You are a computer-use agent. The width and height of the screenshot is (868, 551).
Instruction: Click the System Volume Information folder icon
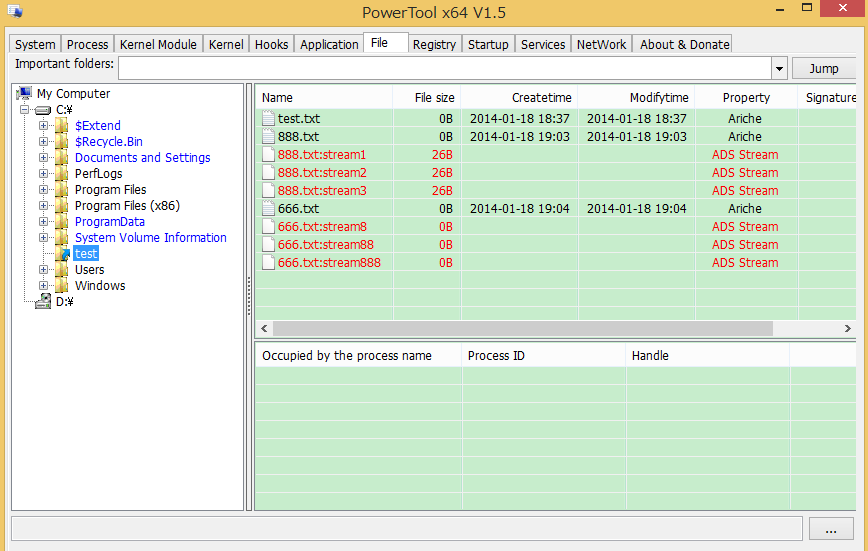pyautogui.click(x=61, y=238)
